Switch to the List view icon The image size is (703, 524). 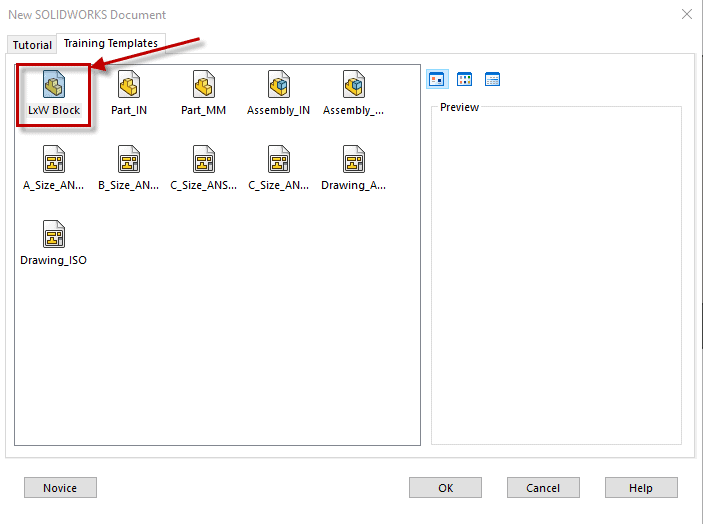click(464, 79)
